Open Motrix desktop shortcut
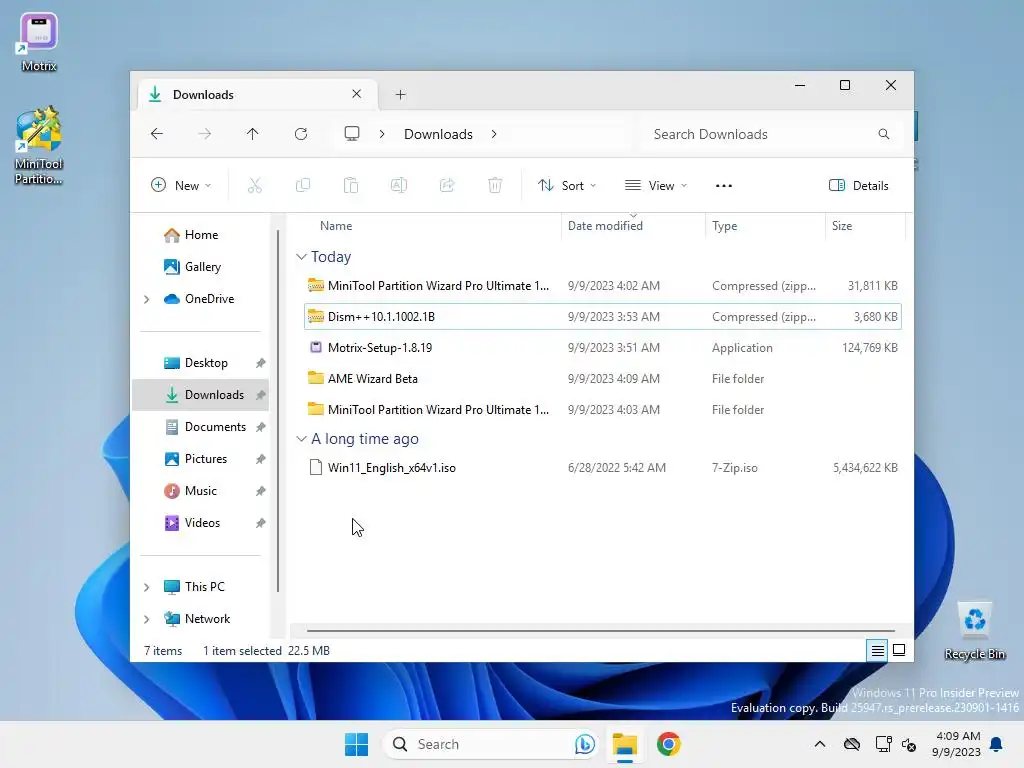The height and width of the screenshot is (768, 1024). [39, 42]
